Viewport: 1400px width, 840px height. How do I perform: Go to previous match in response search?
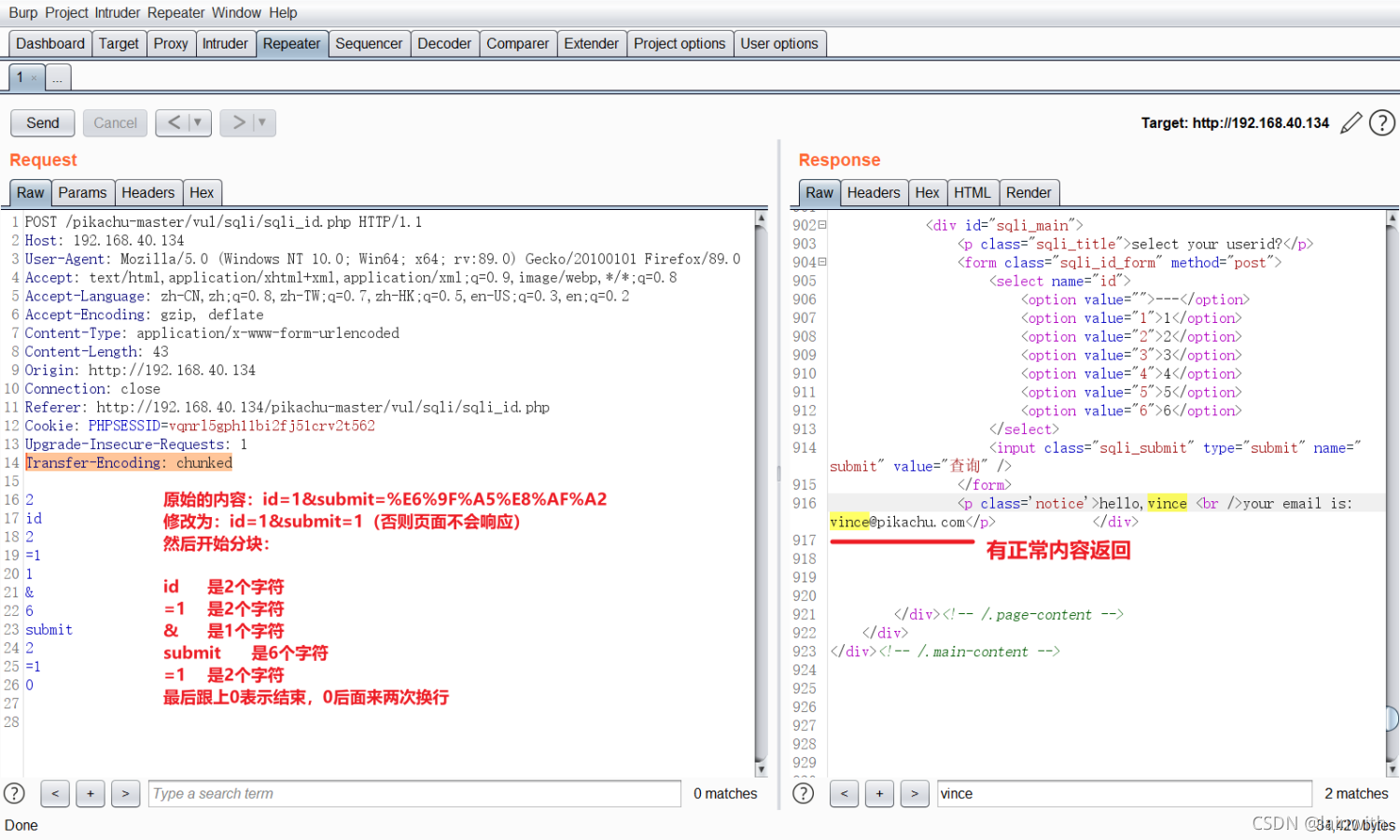click(844, 793)
